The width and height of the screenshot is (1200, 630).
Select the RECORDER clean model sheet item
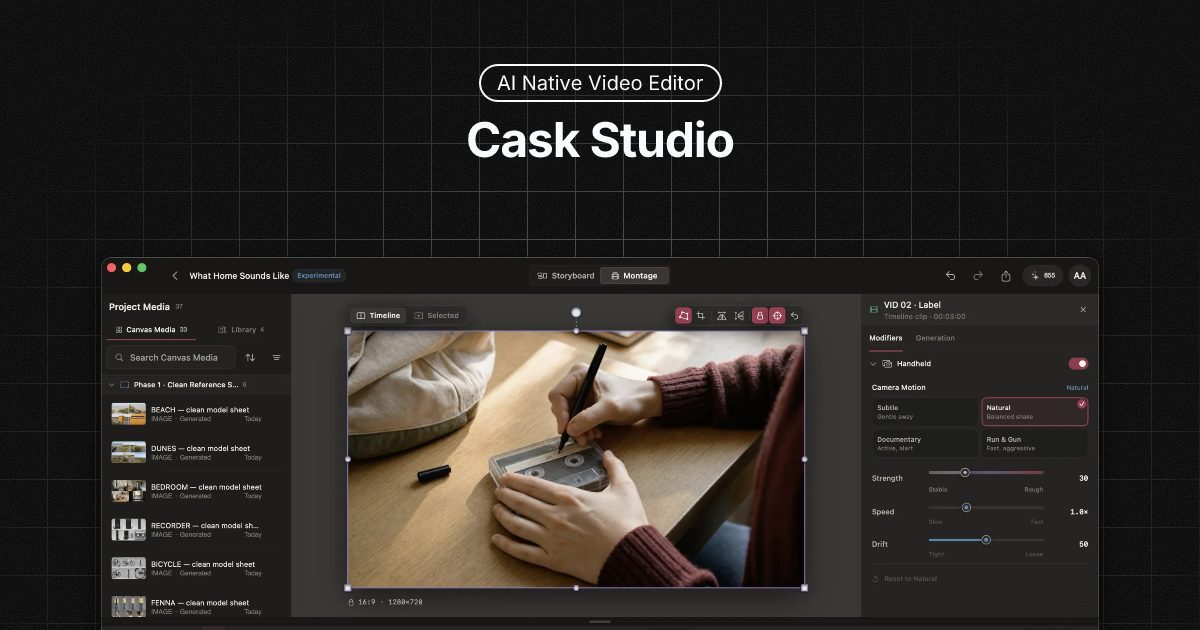click(198, 529)
